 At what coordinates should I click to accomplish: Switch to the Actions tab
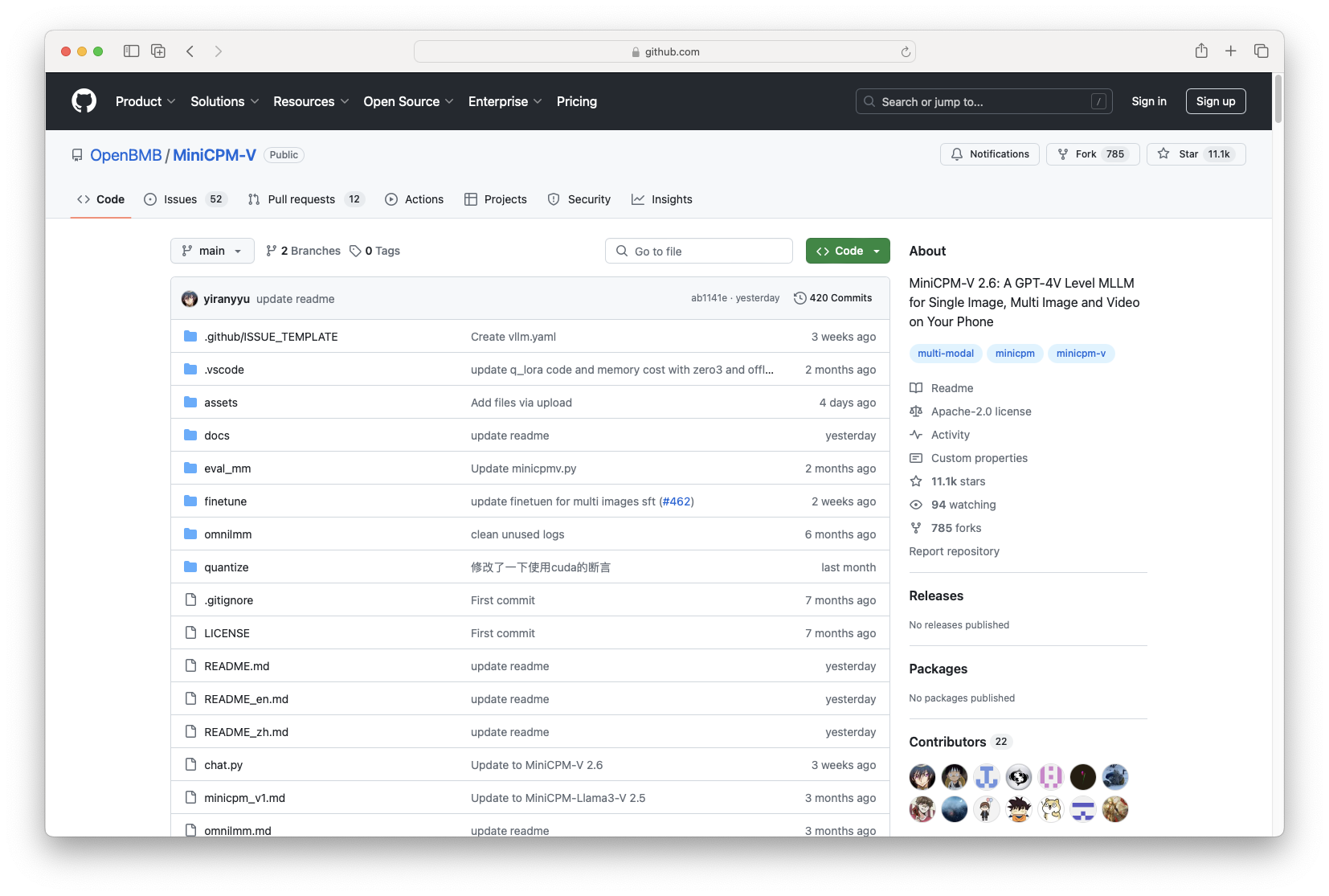tap(415, 199)
